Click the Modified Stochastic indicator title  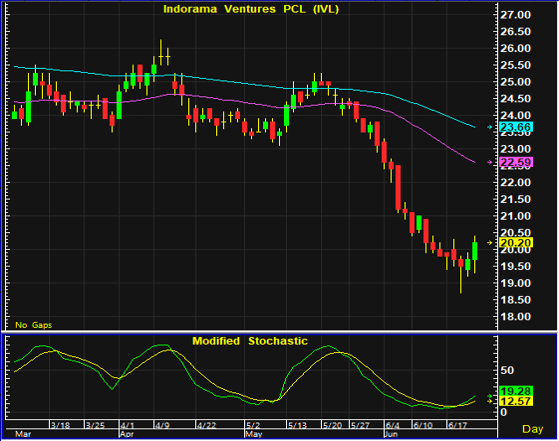pyautogui.click(x=250, y=341)
